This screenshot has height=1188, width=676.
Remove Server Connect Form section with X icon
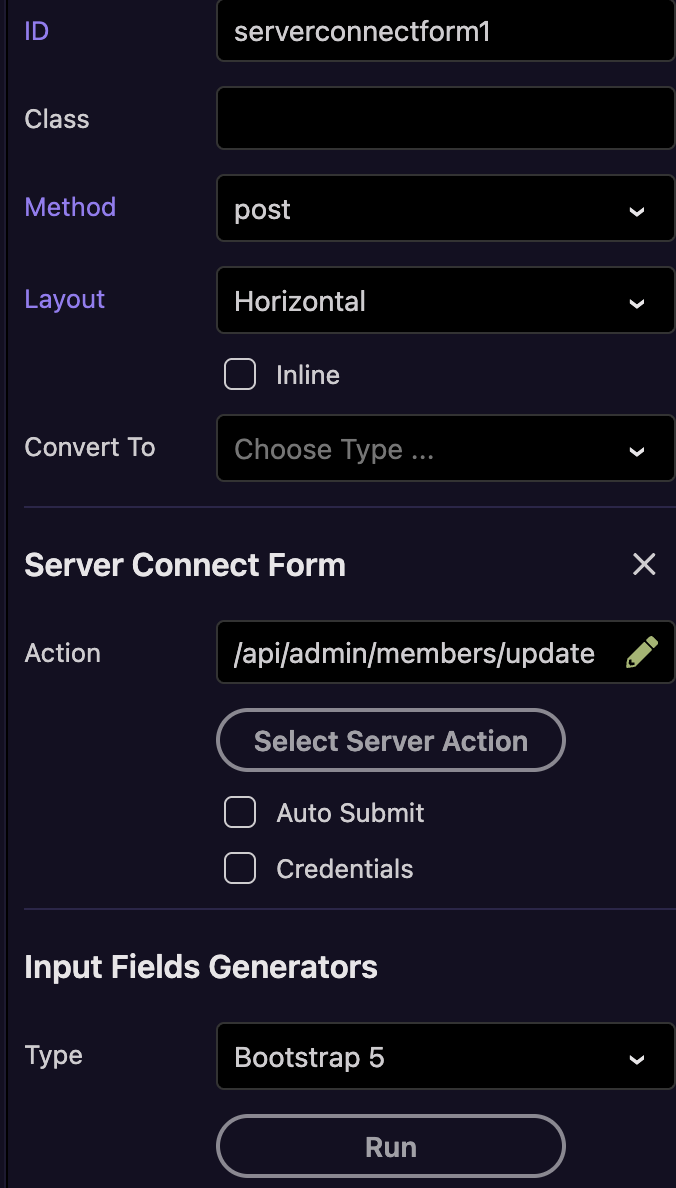pyautogui.click(x=644, y=565)
